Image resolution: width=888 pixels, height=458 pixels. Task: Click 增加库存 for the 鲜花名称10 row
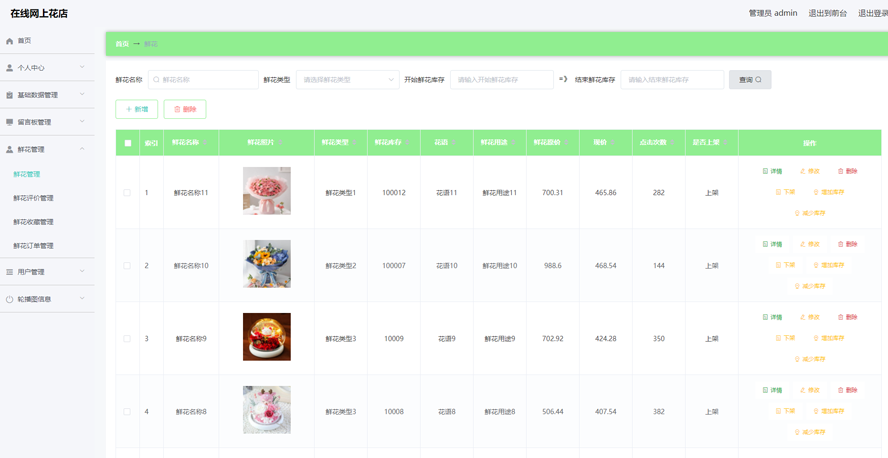[x=829, y=265]
